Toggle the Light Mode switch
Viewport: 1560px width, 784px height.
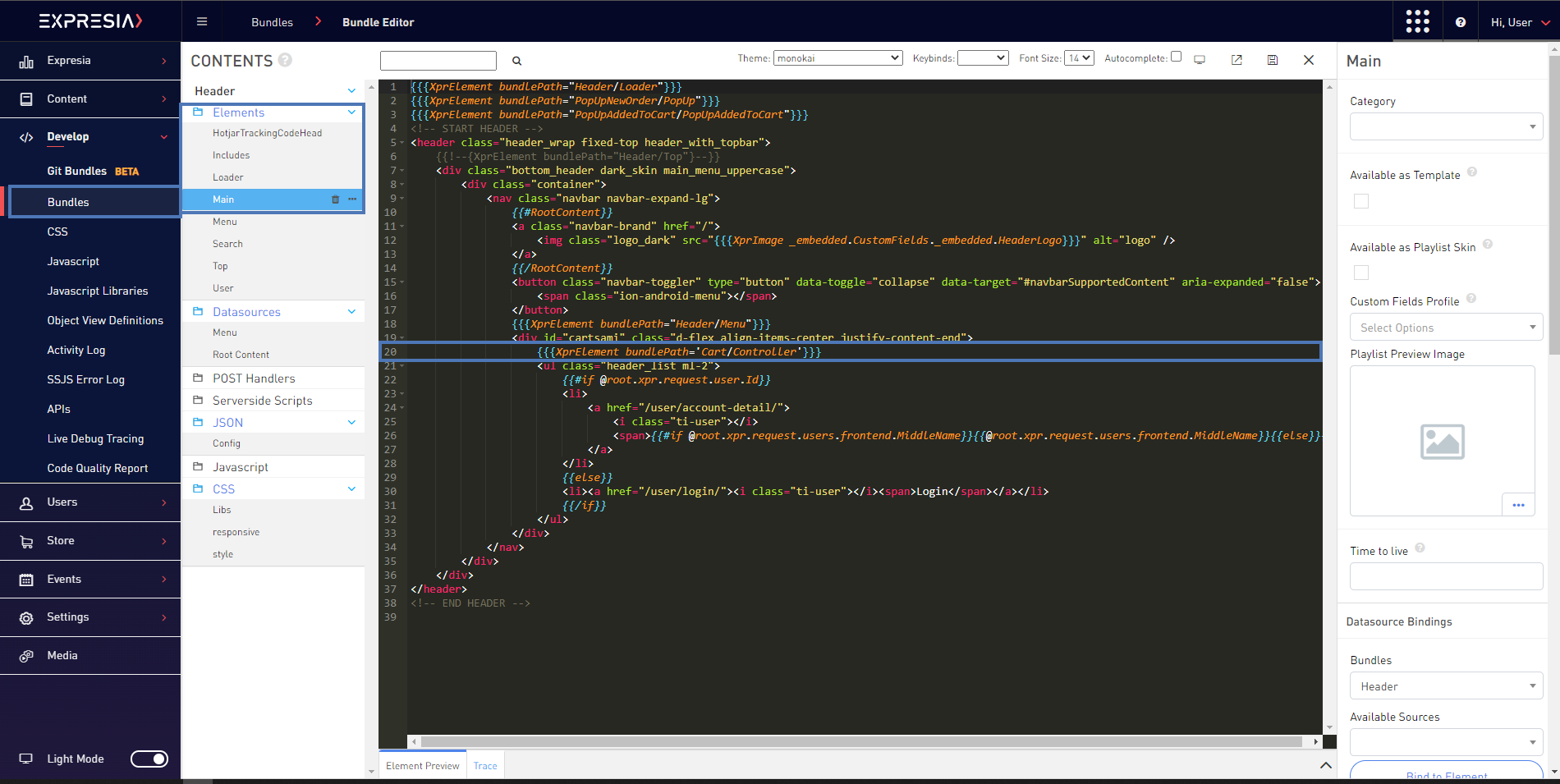click(149, 759)
